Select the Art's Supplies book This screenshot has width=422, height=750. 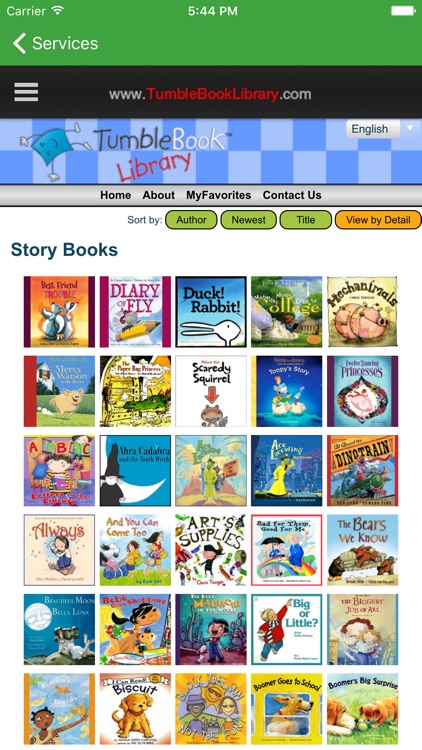point(211,550)
